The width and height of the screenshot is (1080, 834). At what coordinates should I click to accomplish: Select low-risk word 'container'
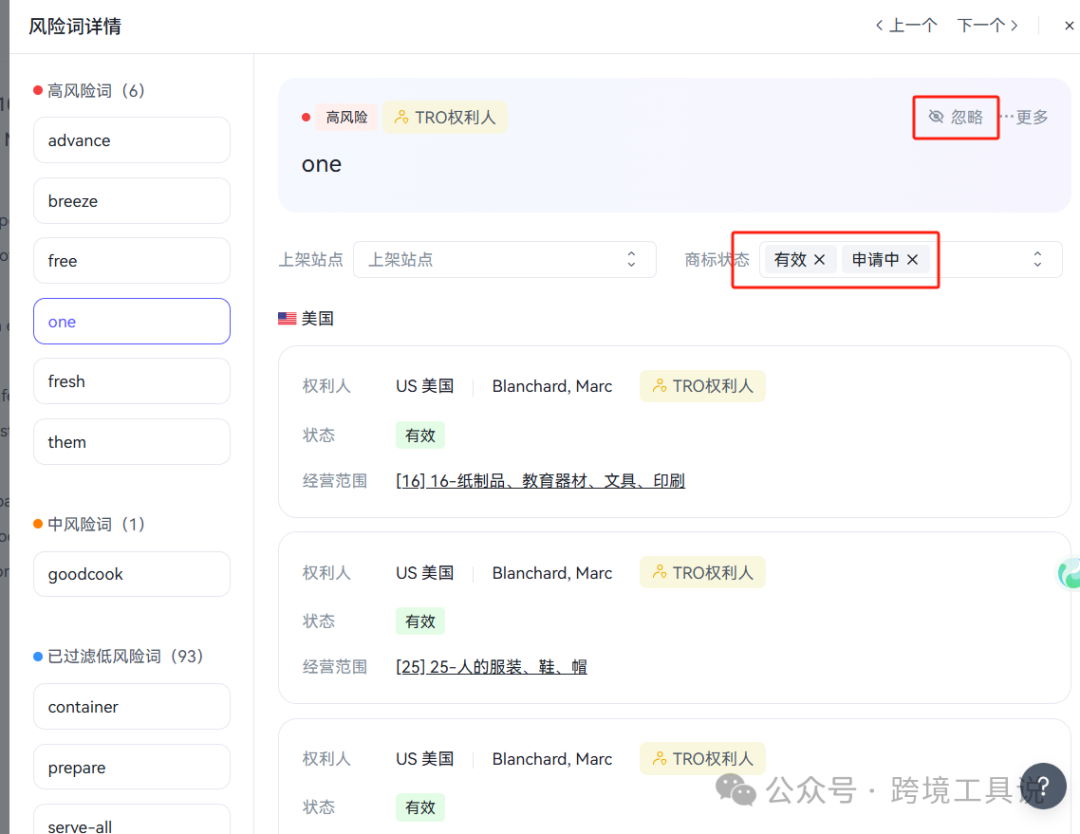(x=132, y=707)
